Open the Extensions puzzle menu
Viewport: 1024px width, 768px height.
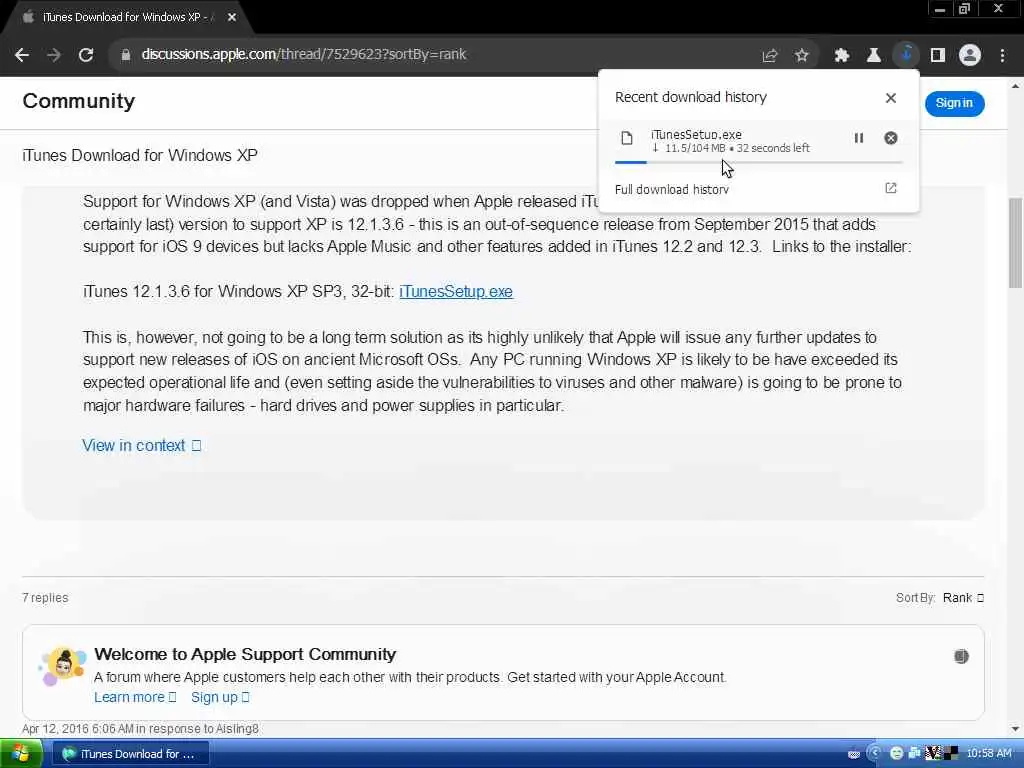pos(842,56)
